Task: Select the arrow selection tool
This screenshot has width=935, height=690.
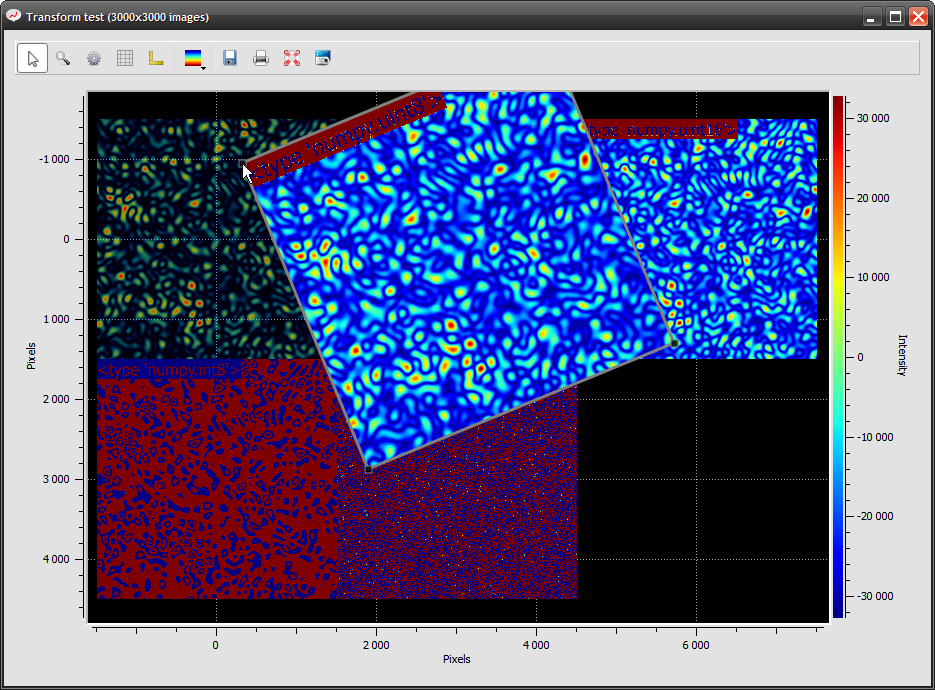Action: pos(32,58)
